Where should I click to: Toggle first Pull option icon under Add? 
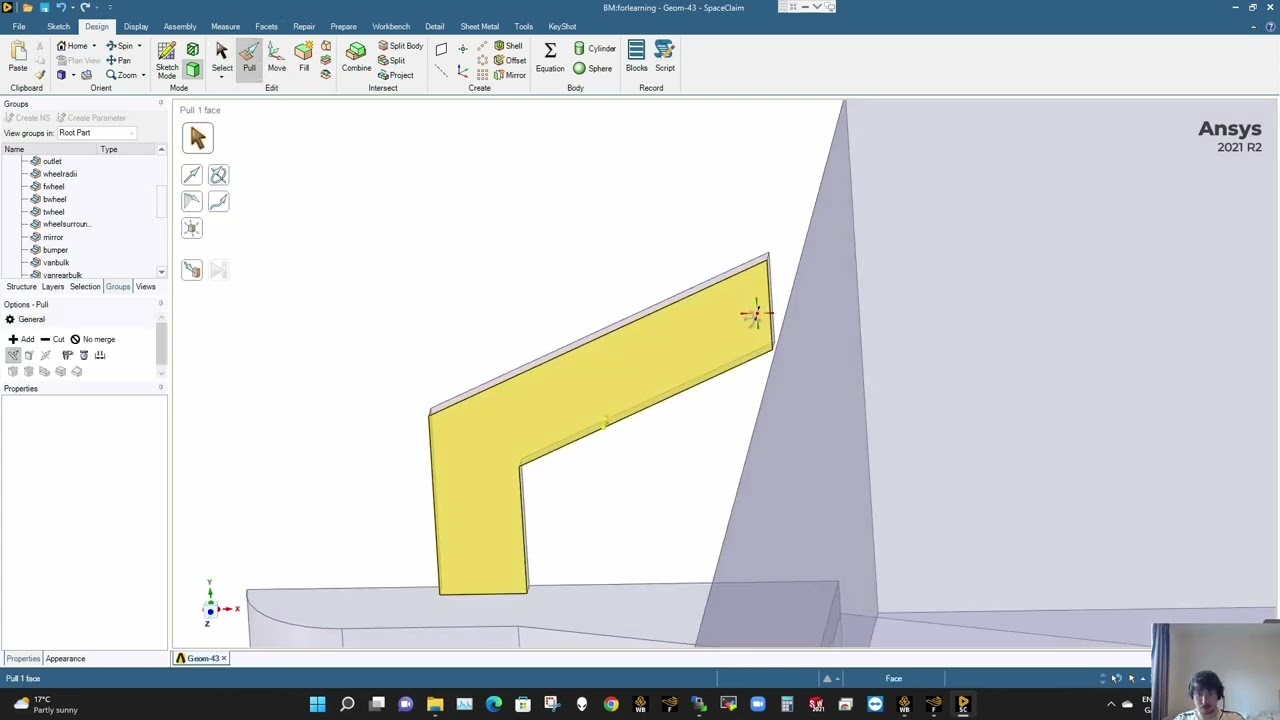(x=13, y=355)
